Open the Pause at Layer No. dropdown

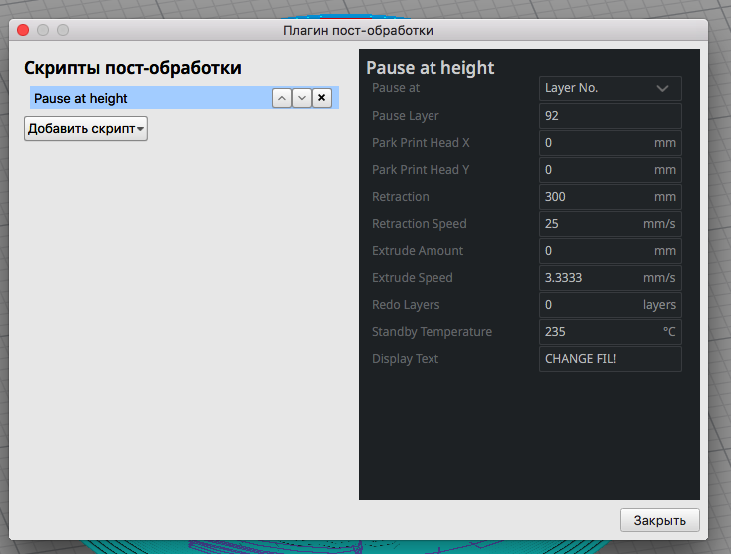(x=610, y=89)
